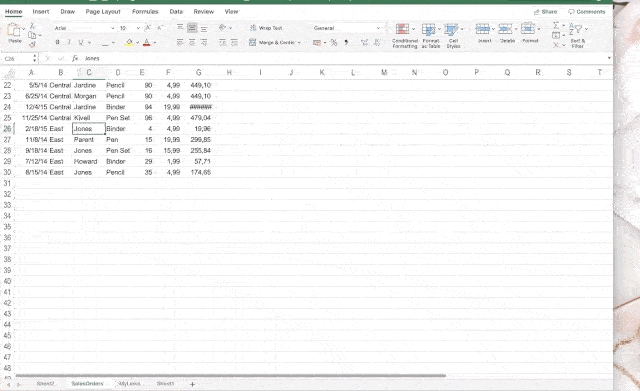The image size is (640, 391).
Task: Increase the font size
Action: click(148, 28)
